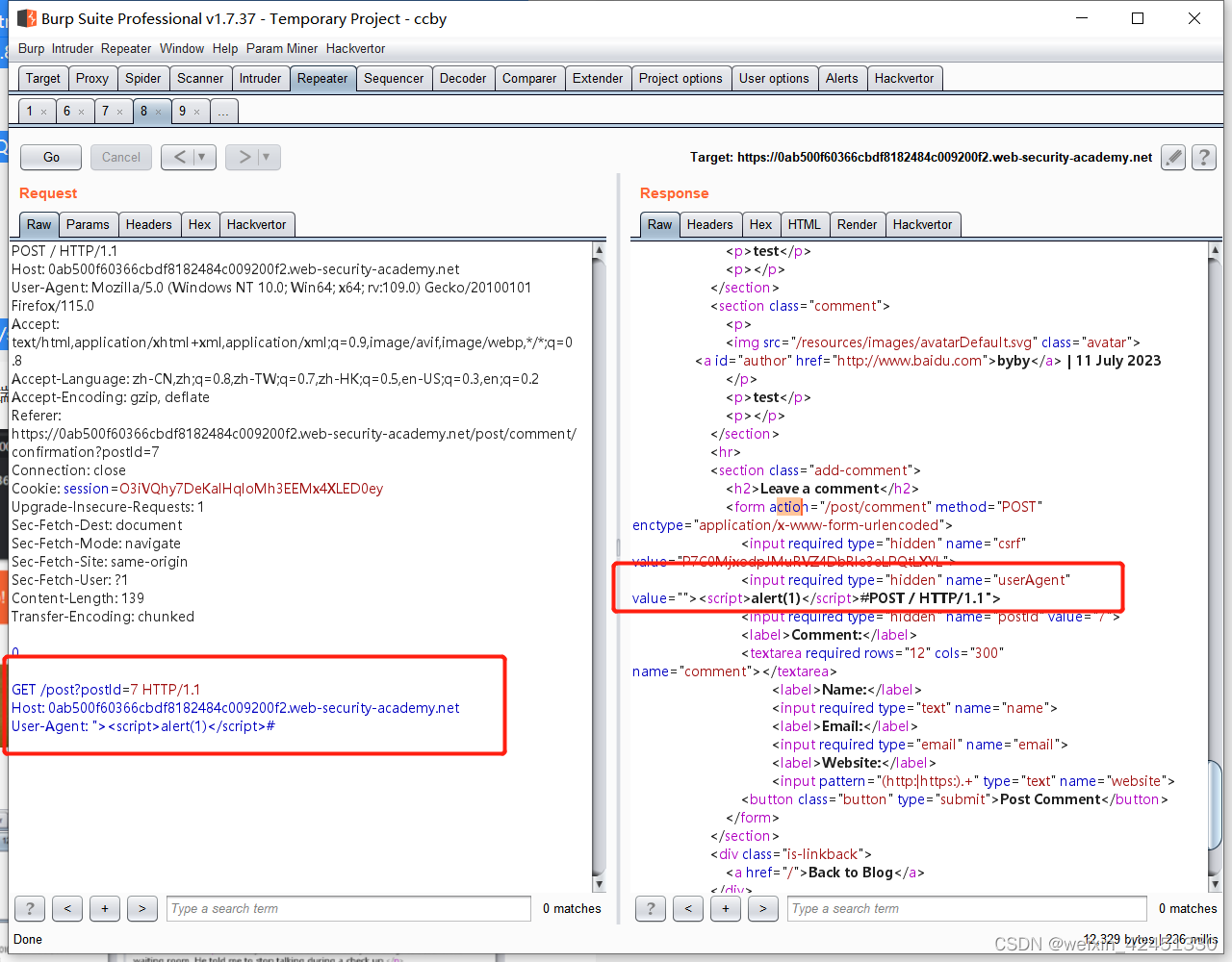Open the Intruder menu in the menu bar

click(72, 48)
